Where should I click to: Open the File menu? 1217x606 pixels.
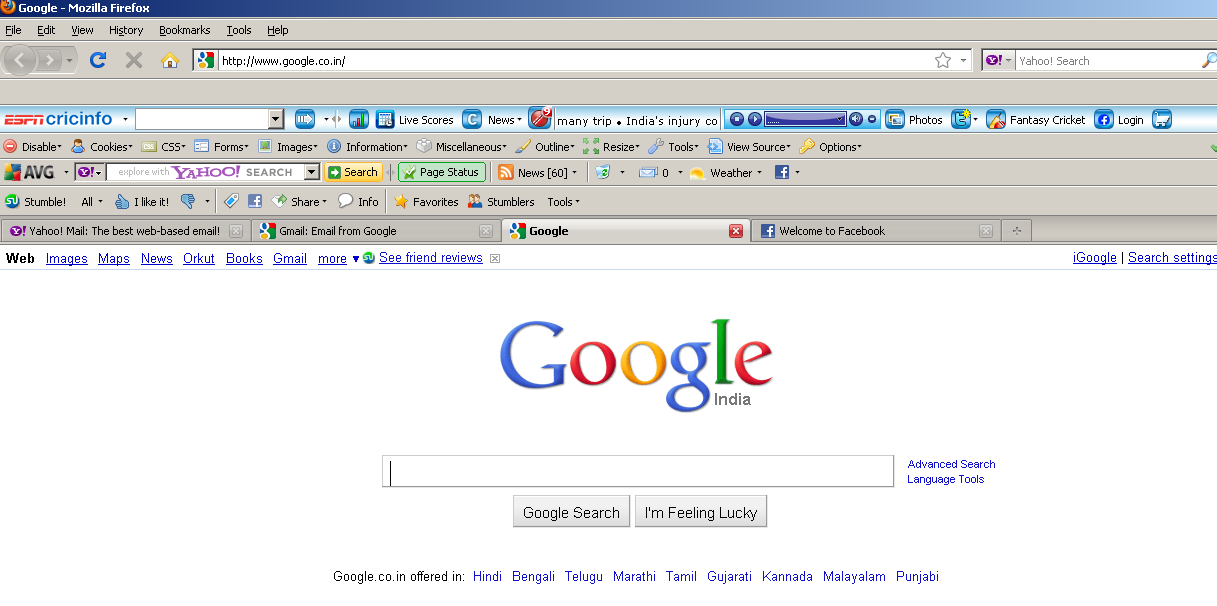[x=13, y=30]
